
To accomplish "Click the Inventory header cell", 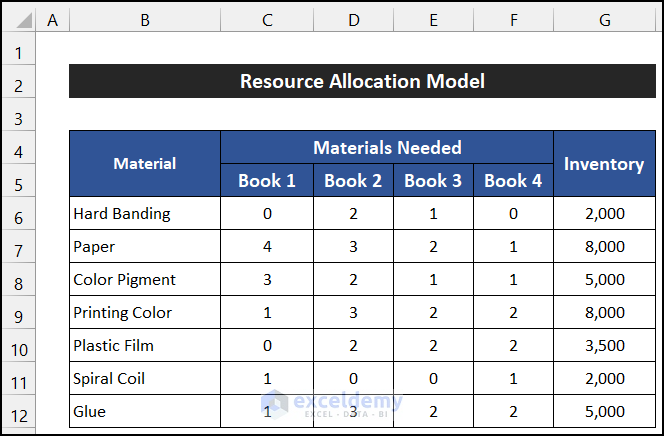I will (603, 164).
